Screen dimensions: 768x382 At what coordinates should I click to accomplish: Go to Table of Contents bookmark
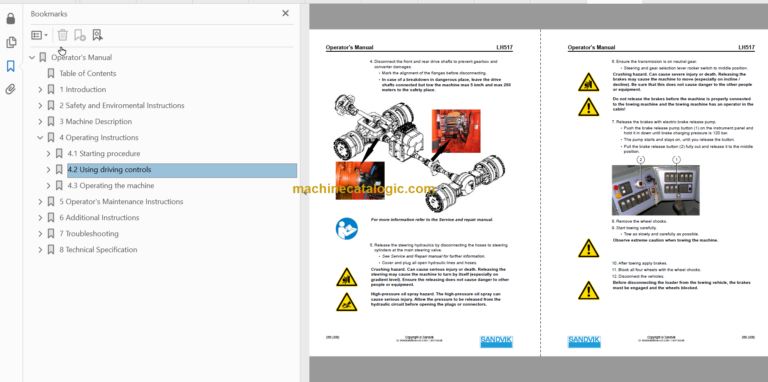coord(88,73)
